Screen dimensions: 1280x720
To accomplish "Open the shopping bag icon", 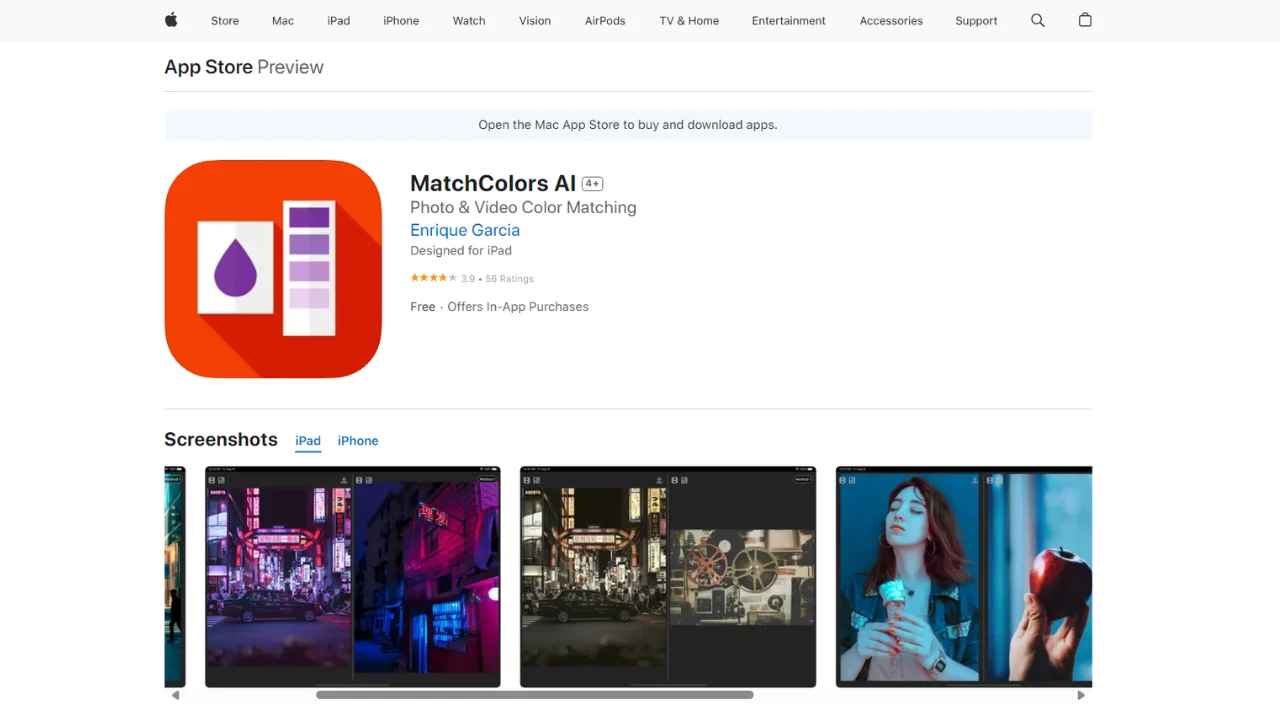I will 1085,20.
